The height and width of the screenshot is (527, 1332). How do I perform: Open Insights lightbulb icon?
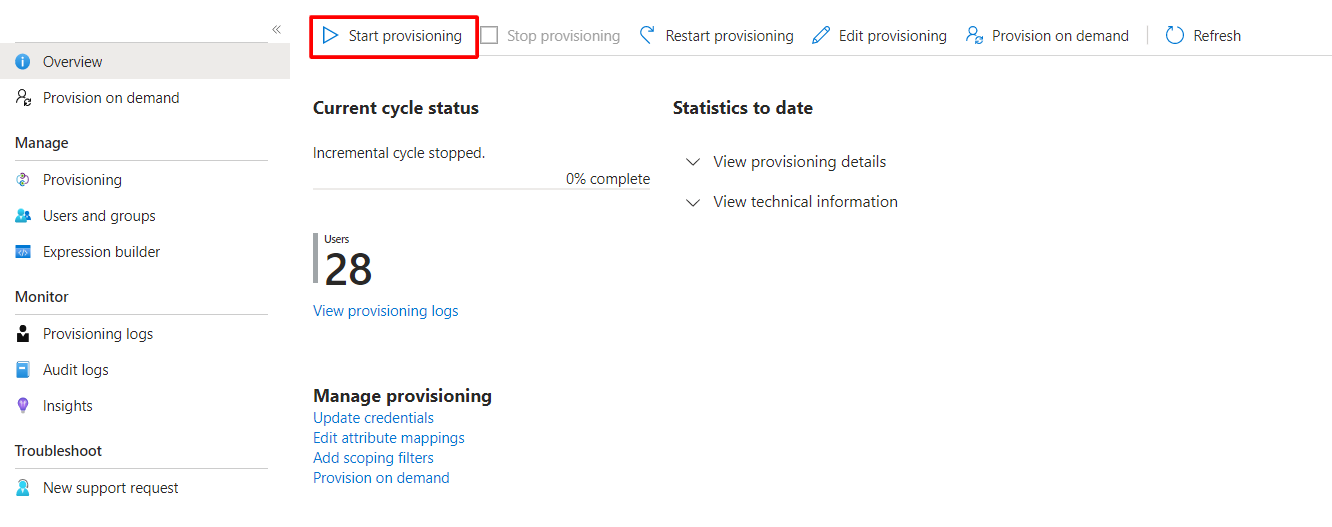pyautogui.click(x=23, y=406)
